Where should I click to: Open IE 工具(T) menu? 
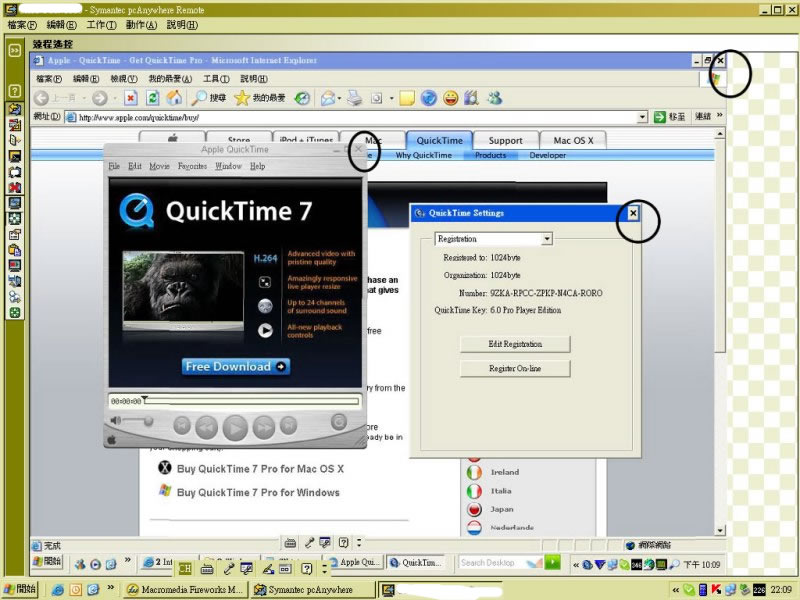pyautogui.click(x=216, y=79)
